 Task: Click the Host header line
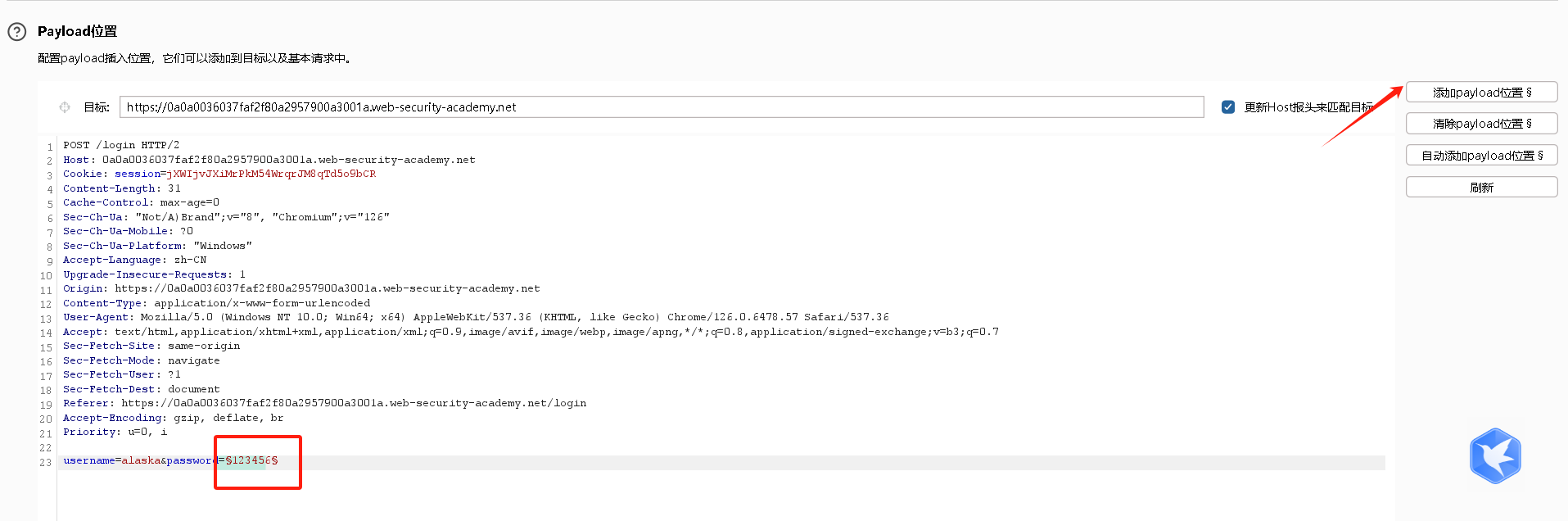pos(269,160)
